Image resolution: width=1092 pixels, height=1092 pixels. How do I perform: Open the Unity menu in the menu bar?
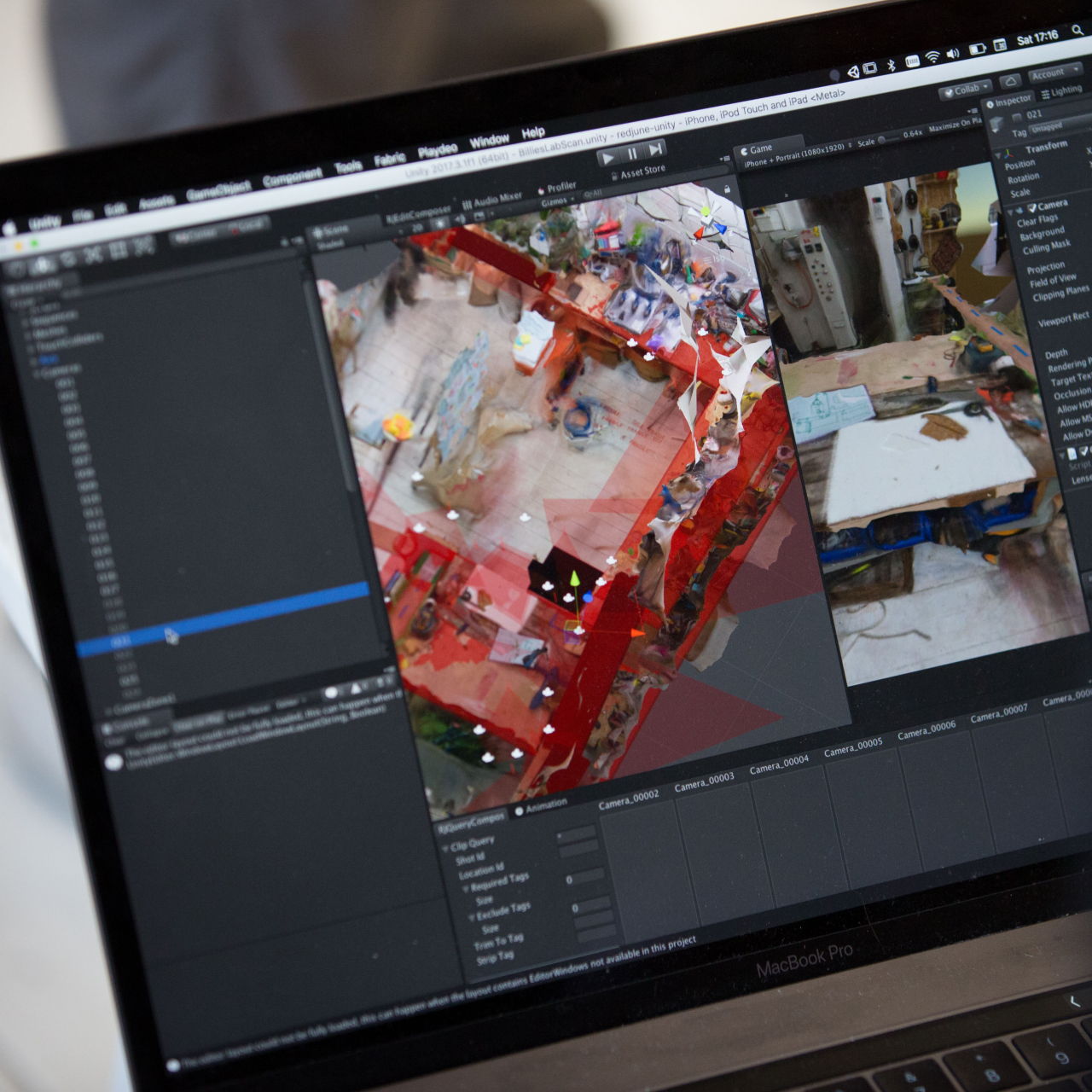click(x=44, y=223)
